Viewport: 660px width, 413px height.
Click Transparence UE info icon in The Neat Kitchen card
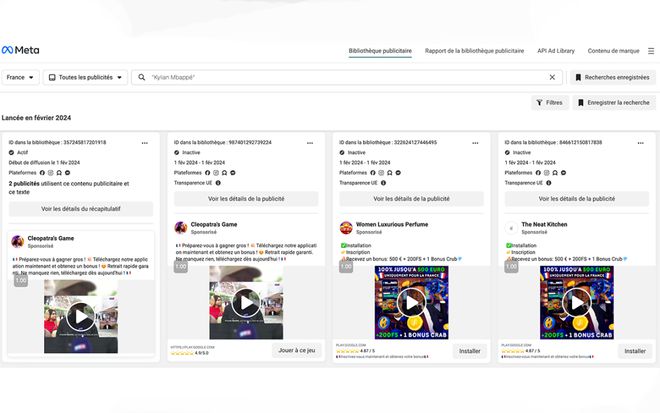[549, 183]
